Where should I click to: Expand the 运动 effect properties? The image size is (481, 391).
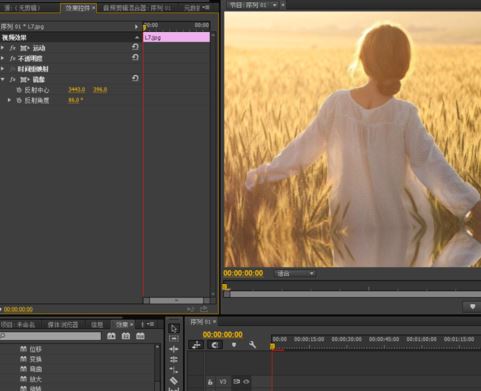point(3,48)
